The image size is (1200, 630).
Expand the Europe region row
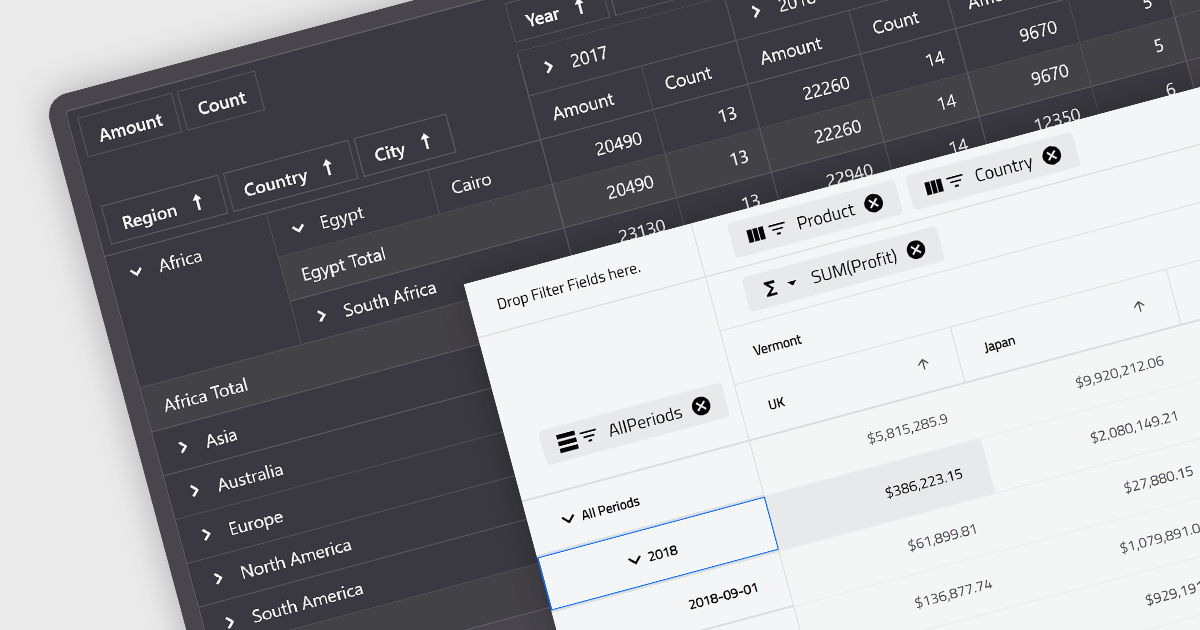click(206, 534)
